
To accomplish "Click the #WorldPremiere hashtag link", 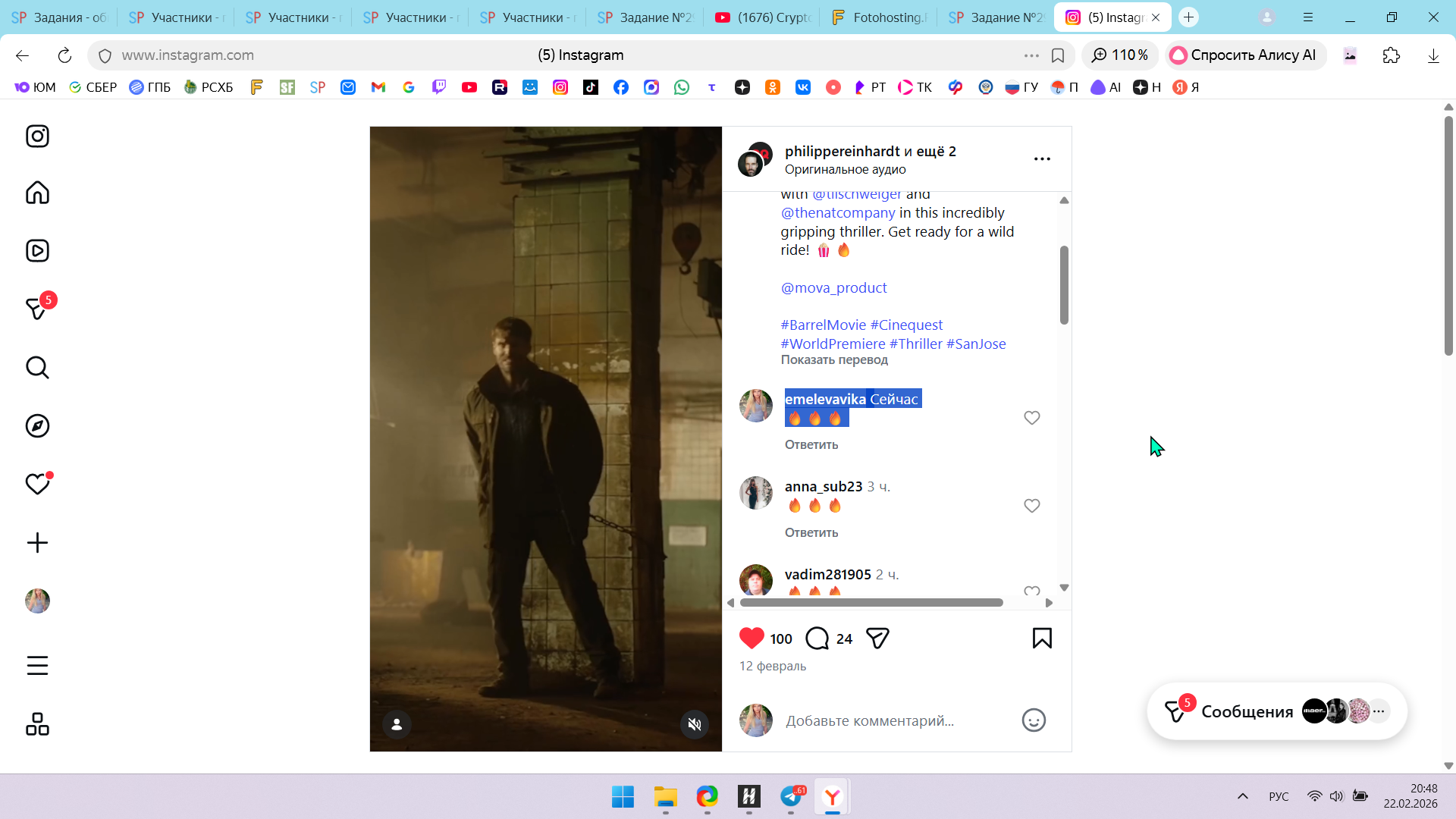I will (833, 344).
